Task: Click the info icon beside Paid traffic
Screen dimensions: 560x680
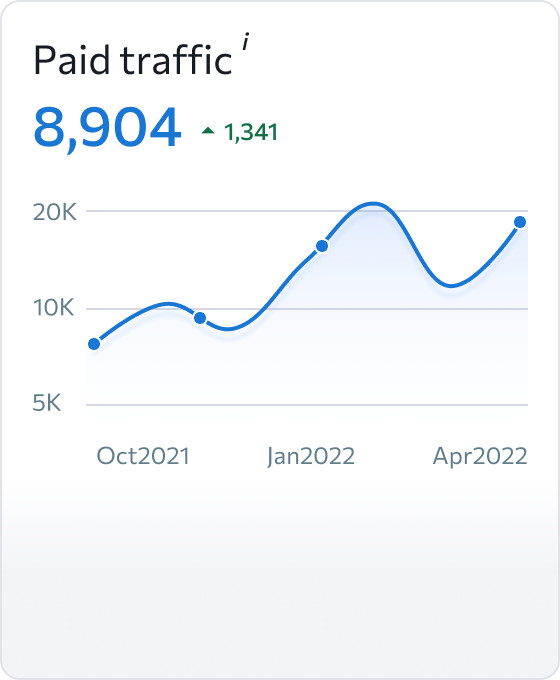Action: (x=246, y=41)
